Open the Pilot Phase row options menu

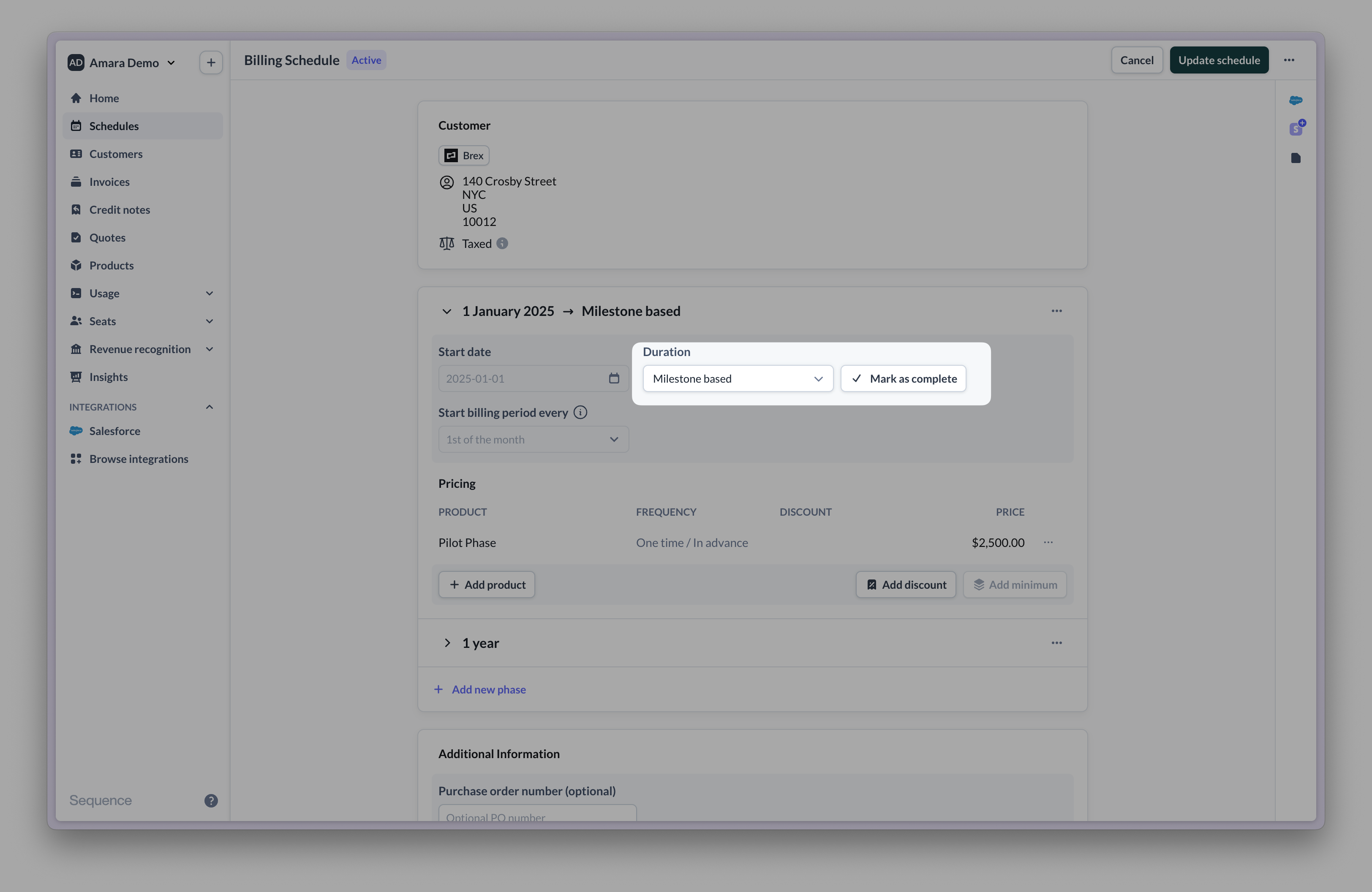1048,542
